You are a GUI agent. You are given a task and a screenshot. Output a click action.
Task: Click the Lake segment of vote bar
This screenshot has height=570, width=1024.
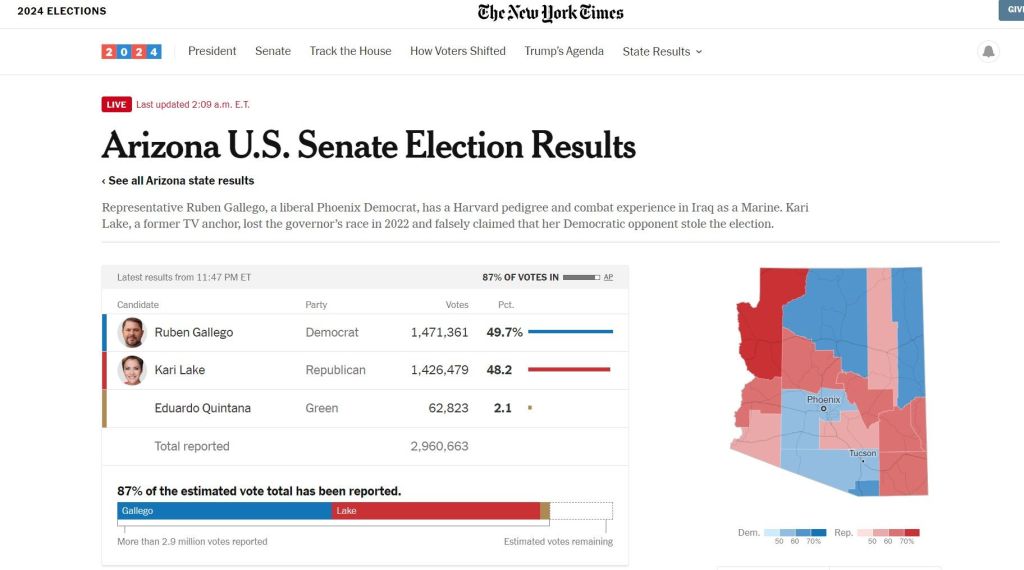click(x=435, y=511)
